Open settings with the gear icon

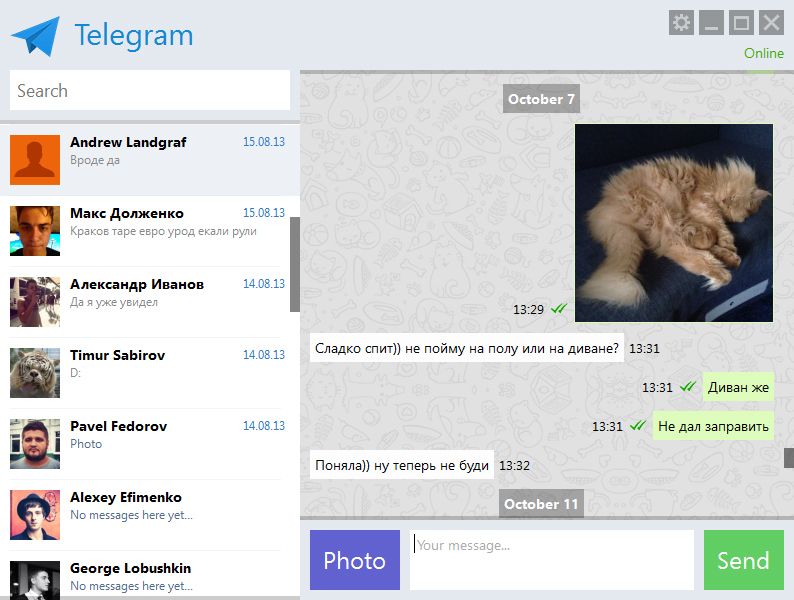tap(681, 23)
